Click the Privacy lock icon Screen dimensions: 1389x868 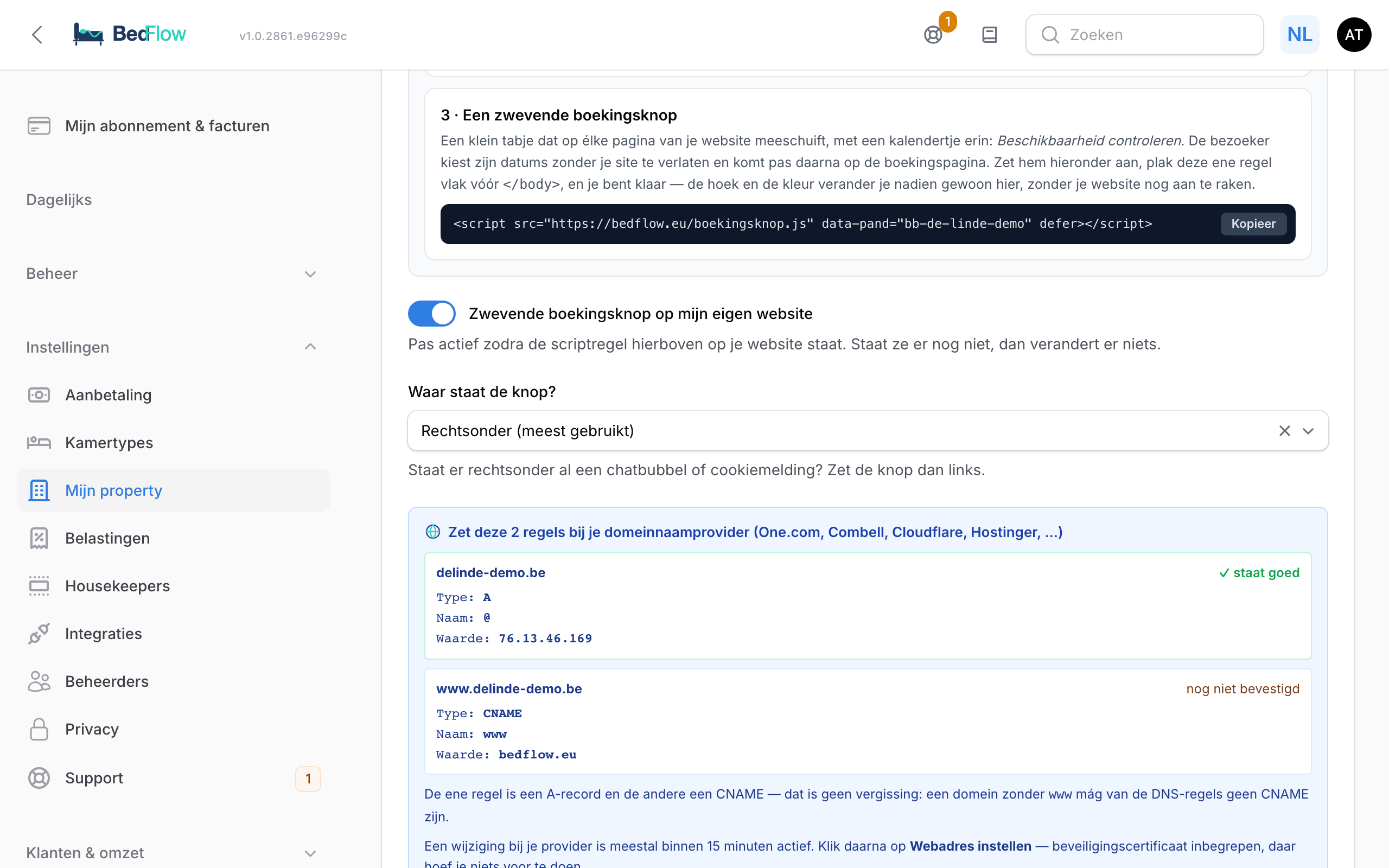pyautogui.click(x=39, y=729)
